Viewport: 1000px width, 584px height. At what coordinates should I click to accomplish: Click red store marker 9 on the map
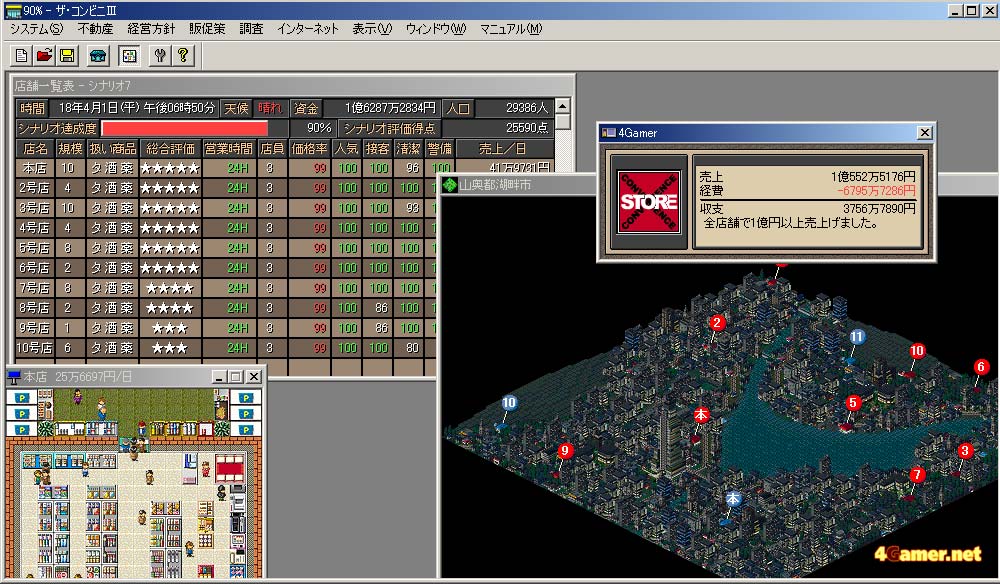point(565,451)
